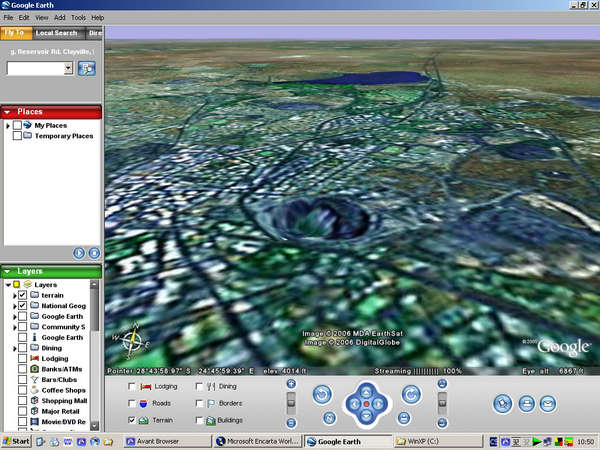
Task: Add a placemark with pushpin icon
Action: click(502, 404)
